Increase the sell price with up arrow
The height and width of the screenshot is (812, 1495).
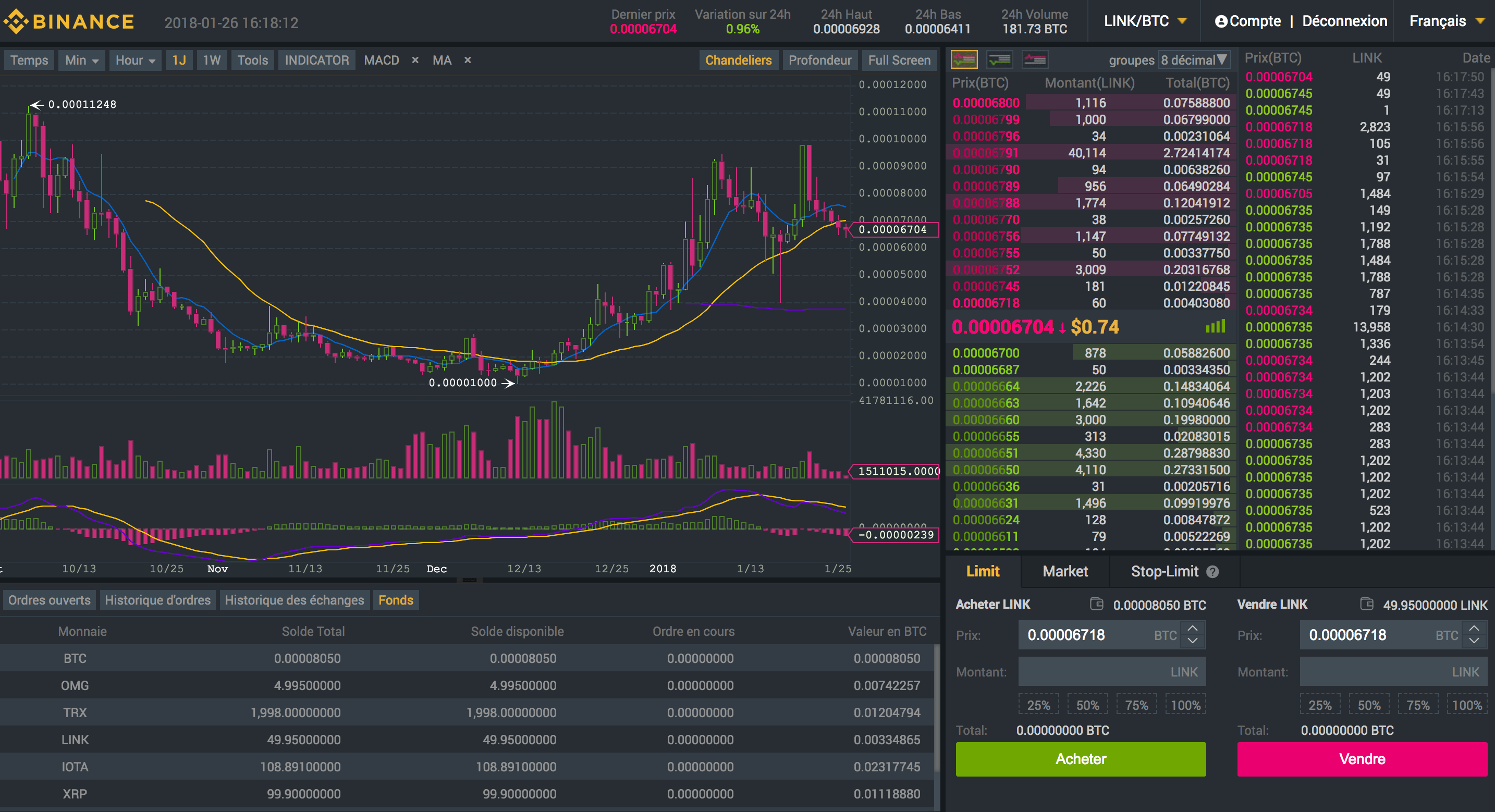1474,628
